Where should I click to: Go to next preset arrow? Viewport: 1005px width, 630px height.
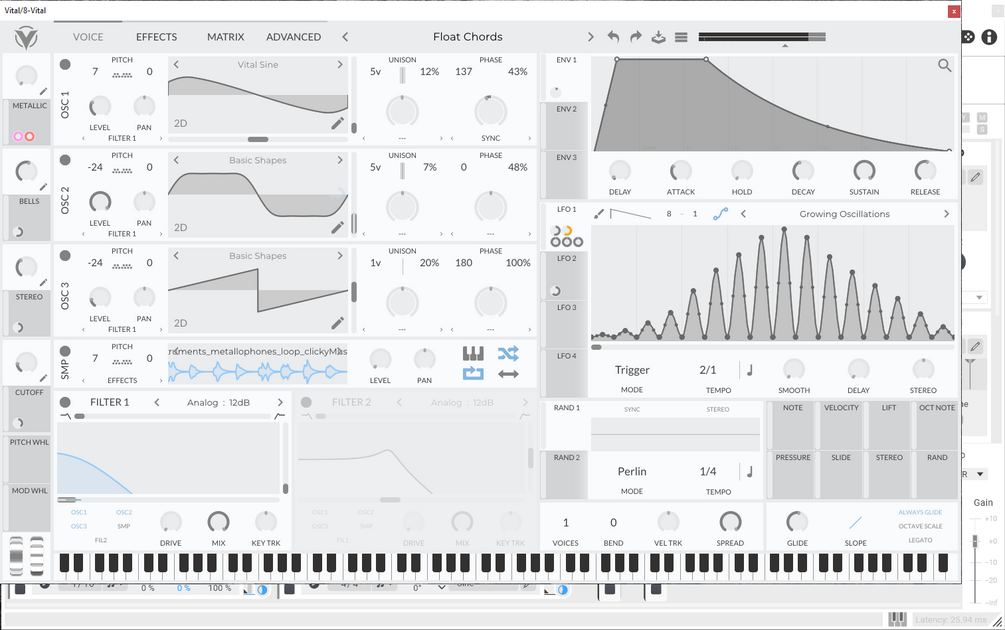(x=590, y=37)
